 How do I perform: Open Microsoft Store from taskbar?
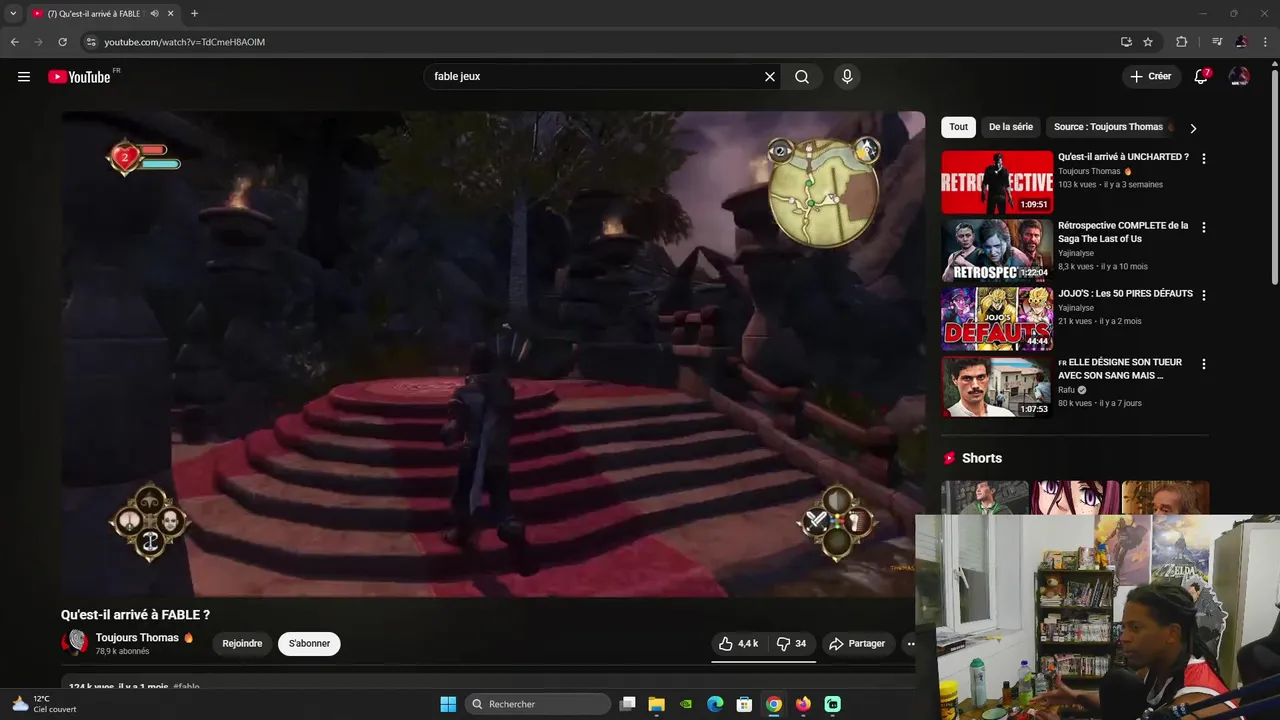click(744, 704)
